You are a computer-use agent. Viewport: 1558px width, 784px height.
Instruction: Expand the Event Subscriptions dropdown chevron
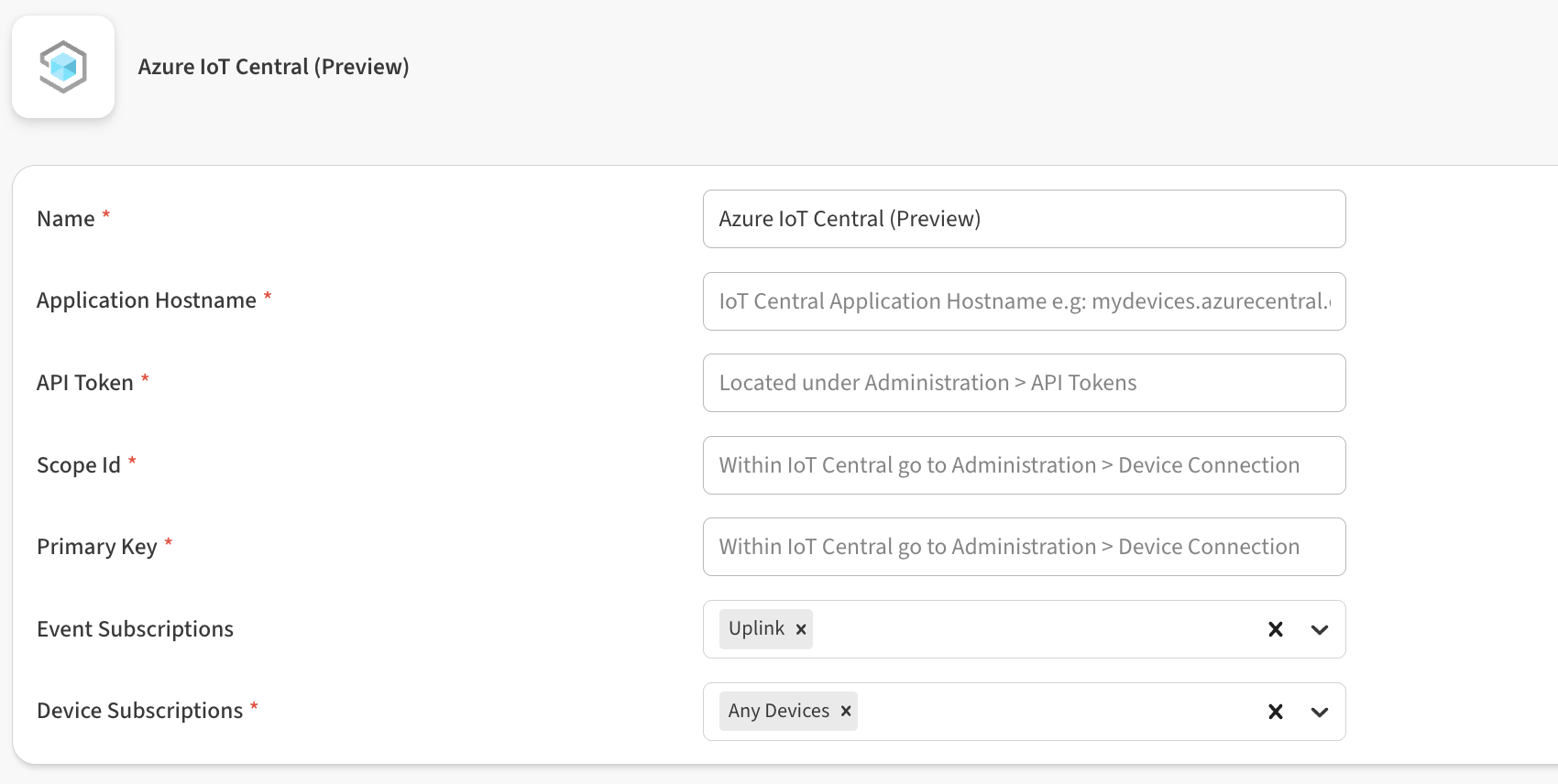click(x=1319, y=629)
